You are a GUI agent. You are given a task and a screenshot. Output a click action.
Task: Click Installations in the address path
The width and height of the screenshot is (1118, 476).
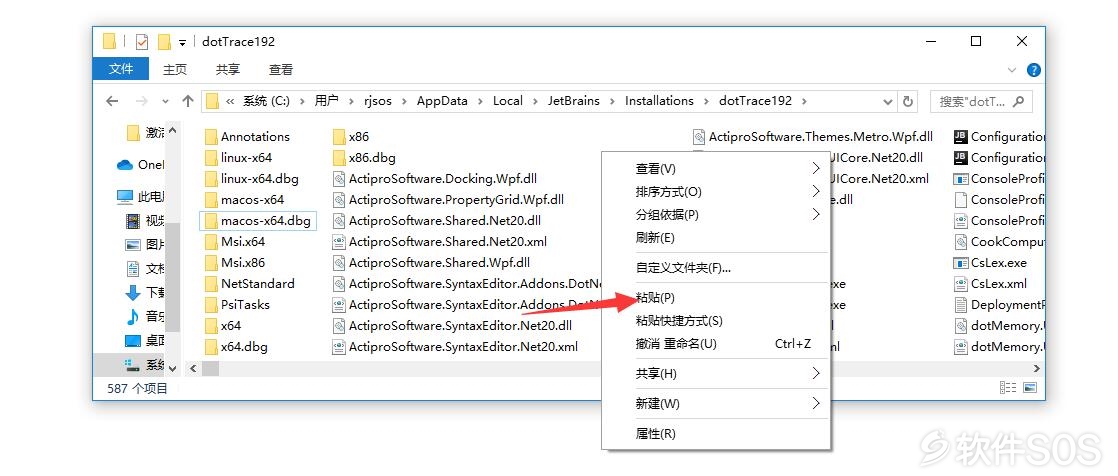coord(660,101)
